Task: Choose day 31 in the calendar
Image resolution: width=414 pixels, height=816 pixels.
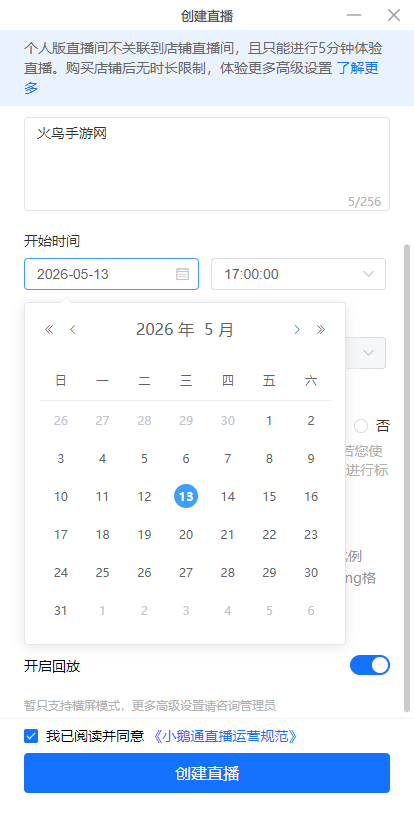Action: (x=61, y=610)
